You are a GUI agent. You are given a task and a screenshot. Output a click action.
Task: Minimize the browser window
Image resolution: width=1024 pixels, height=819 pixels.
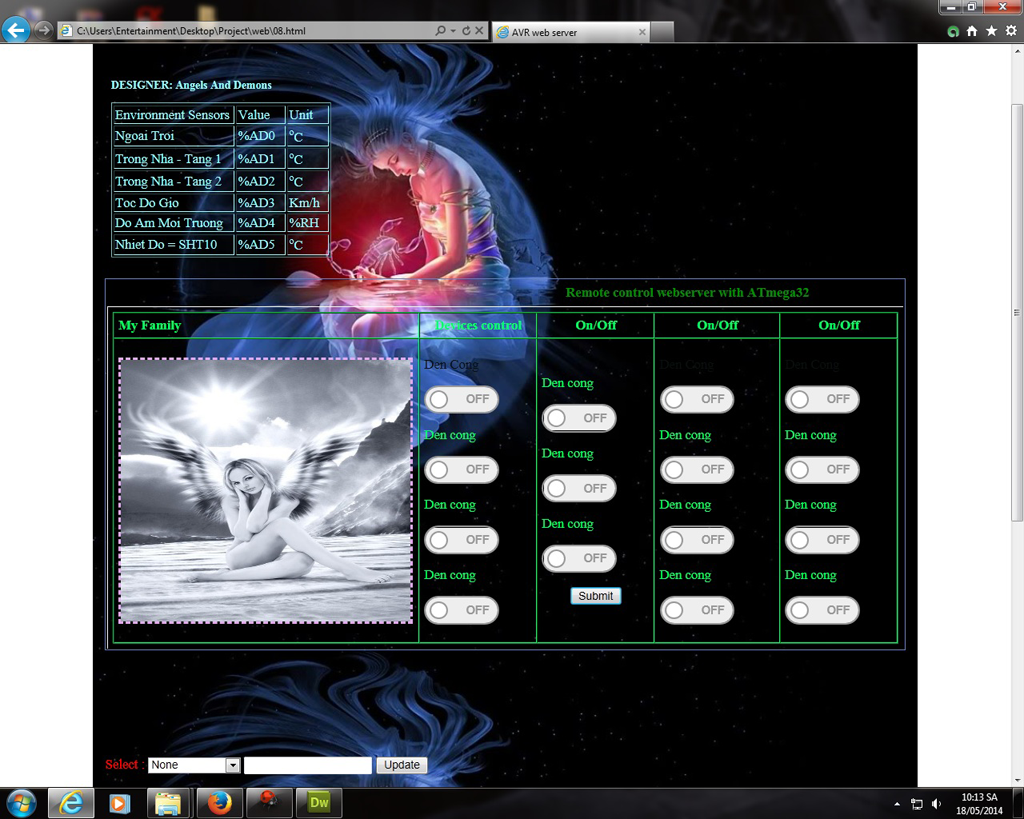951,7
